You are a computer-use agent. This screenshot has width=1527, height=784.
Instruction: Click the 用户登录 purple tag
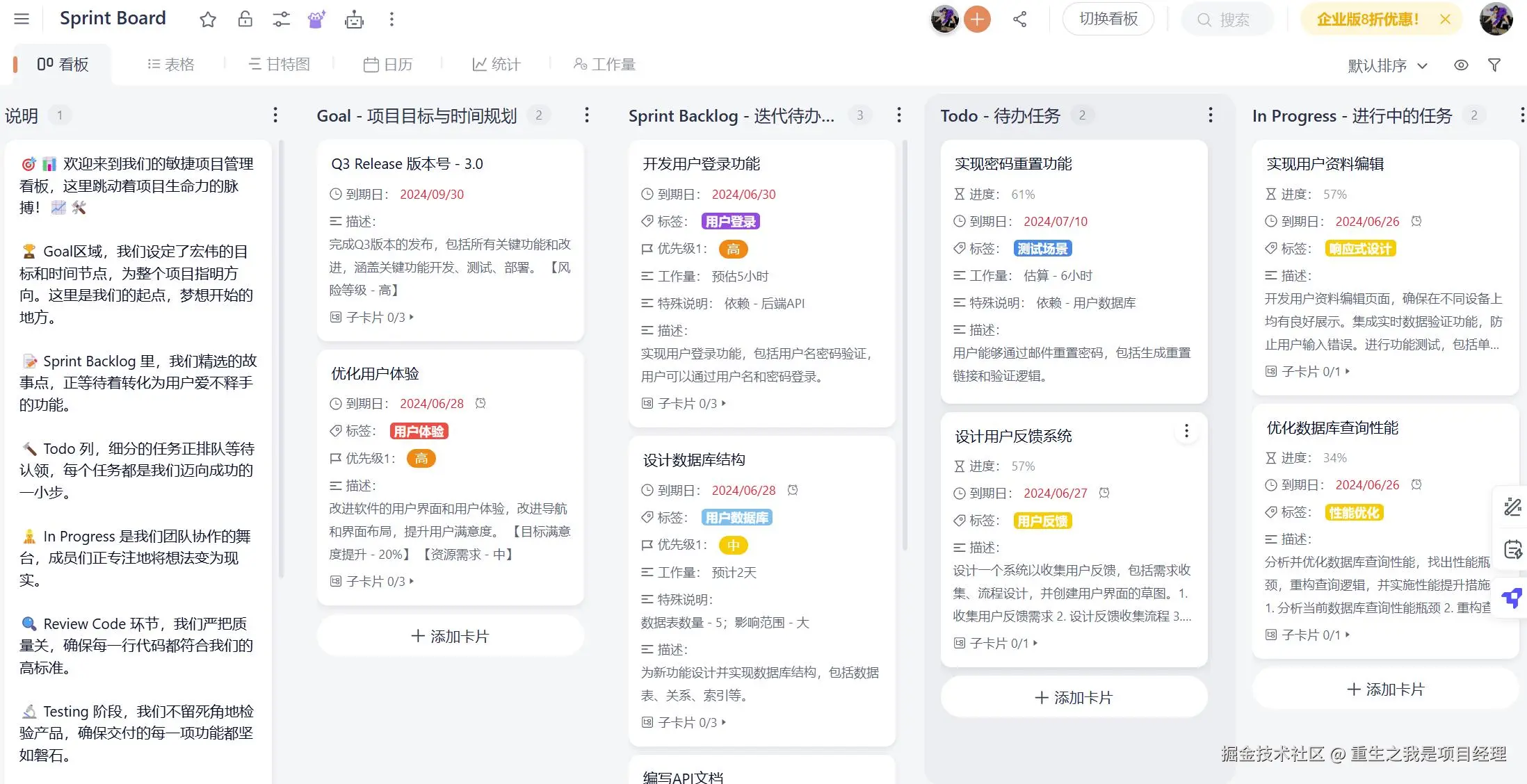pos(730,222)
